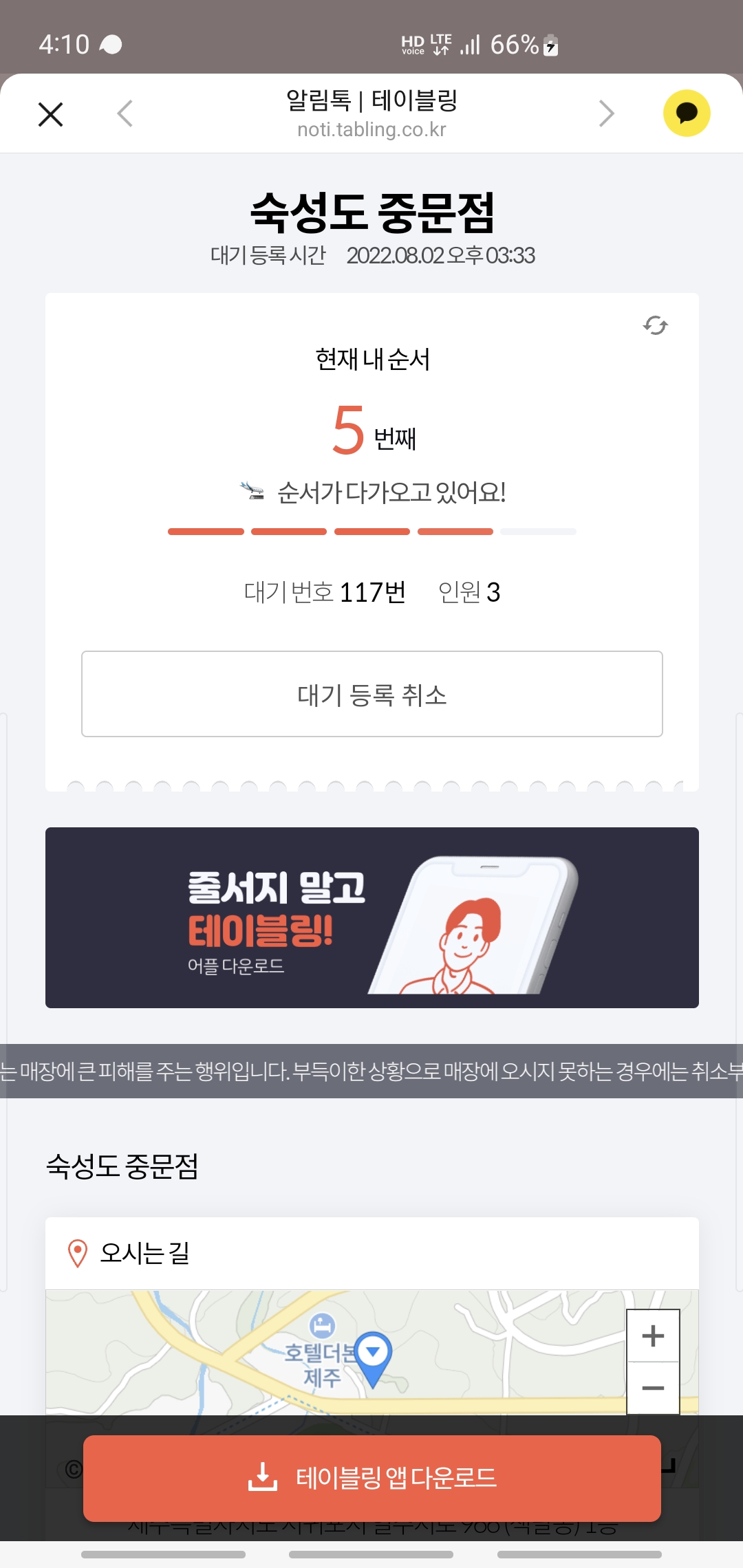Tap the noti.tabling.co.kr address text
The image size is (743, 1568).
click(371, 129)
